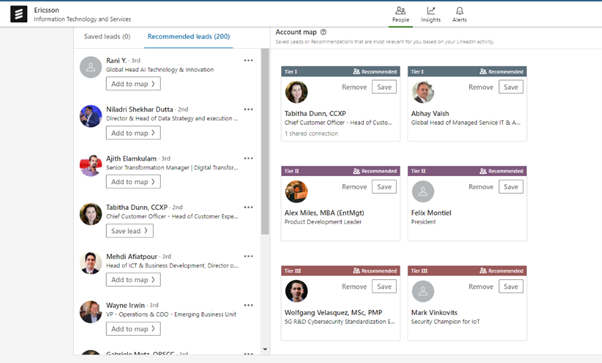Open Alex Miles, MBA name link
Viewport: 602px width, 363px height.
pos(324,213)
